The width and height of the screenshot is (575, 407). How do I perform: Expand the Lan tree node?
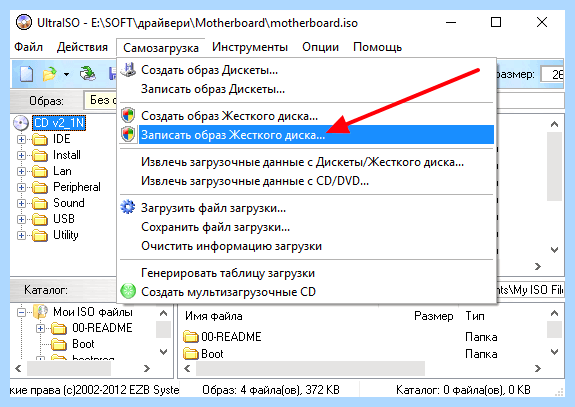pyautogui.click(x=21, y=171)
